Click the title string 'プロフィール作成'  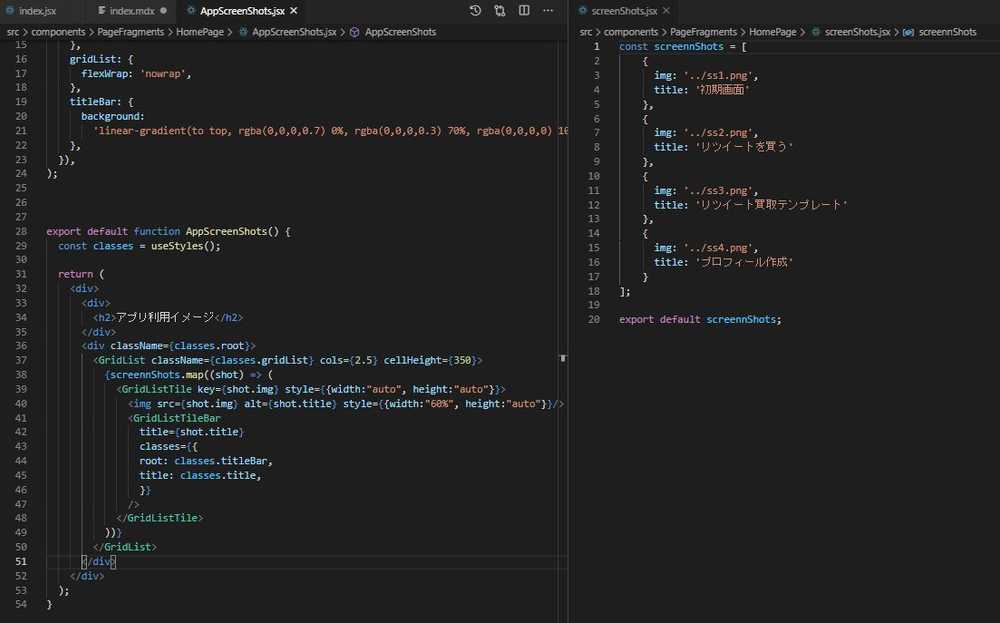coord(744,262)
